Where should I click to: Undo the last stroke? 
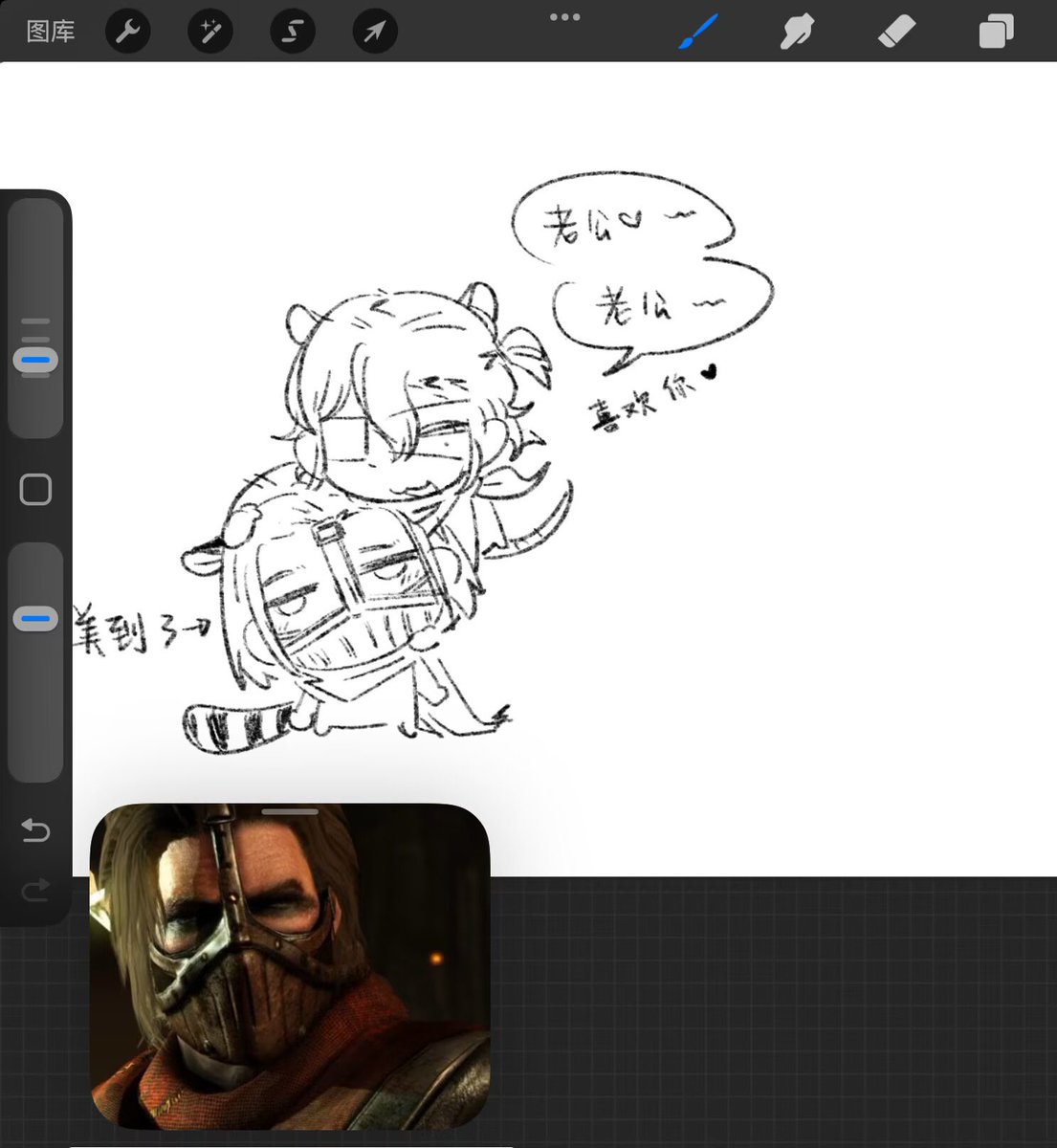pyautogui.click(x=35, y=828)
